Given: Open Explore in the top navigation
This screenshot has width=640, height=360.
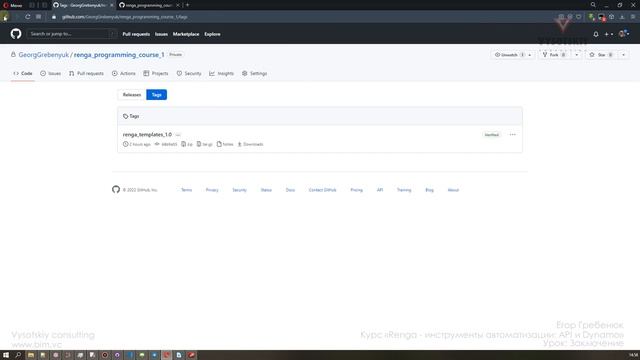Looking at the screenshot, I should click(x=212, y=34).
